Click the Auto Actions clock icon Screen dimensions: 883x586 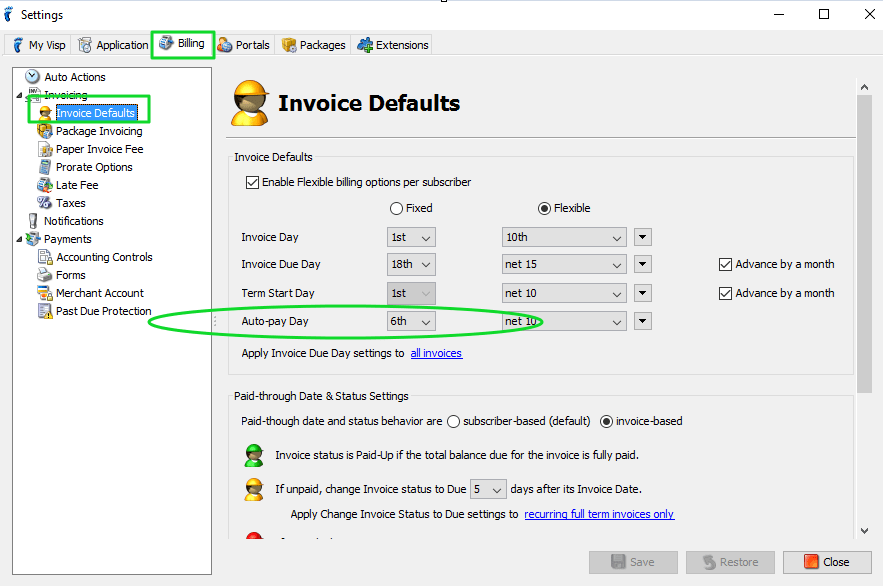pos(33,77)
